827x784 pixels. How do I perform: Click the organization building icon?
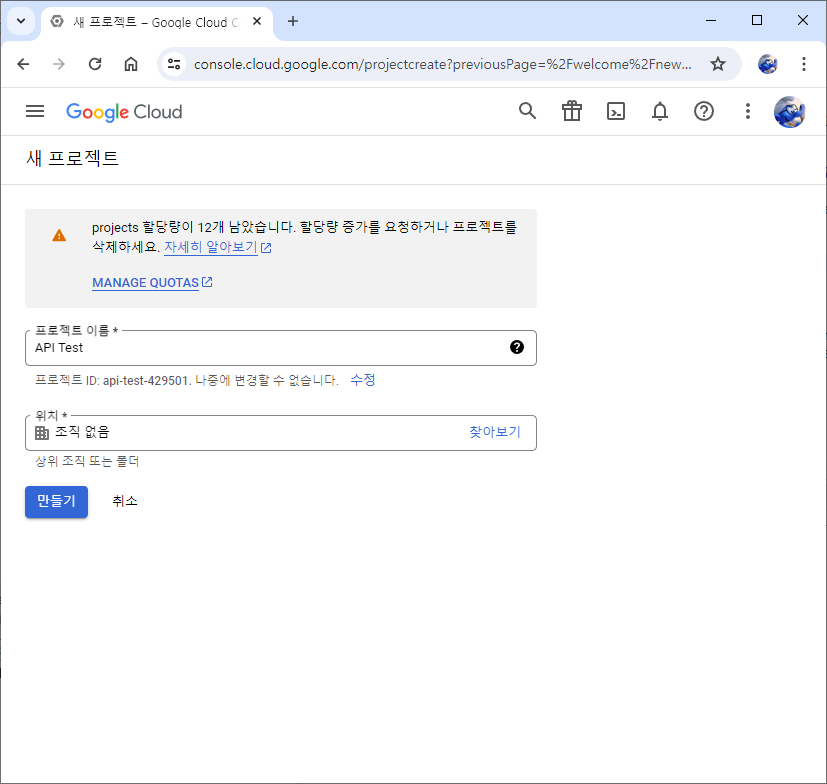(x=42, y=433)
